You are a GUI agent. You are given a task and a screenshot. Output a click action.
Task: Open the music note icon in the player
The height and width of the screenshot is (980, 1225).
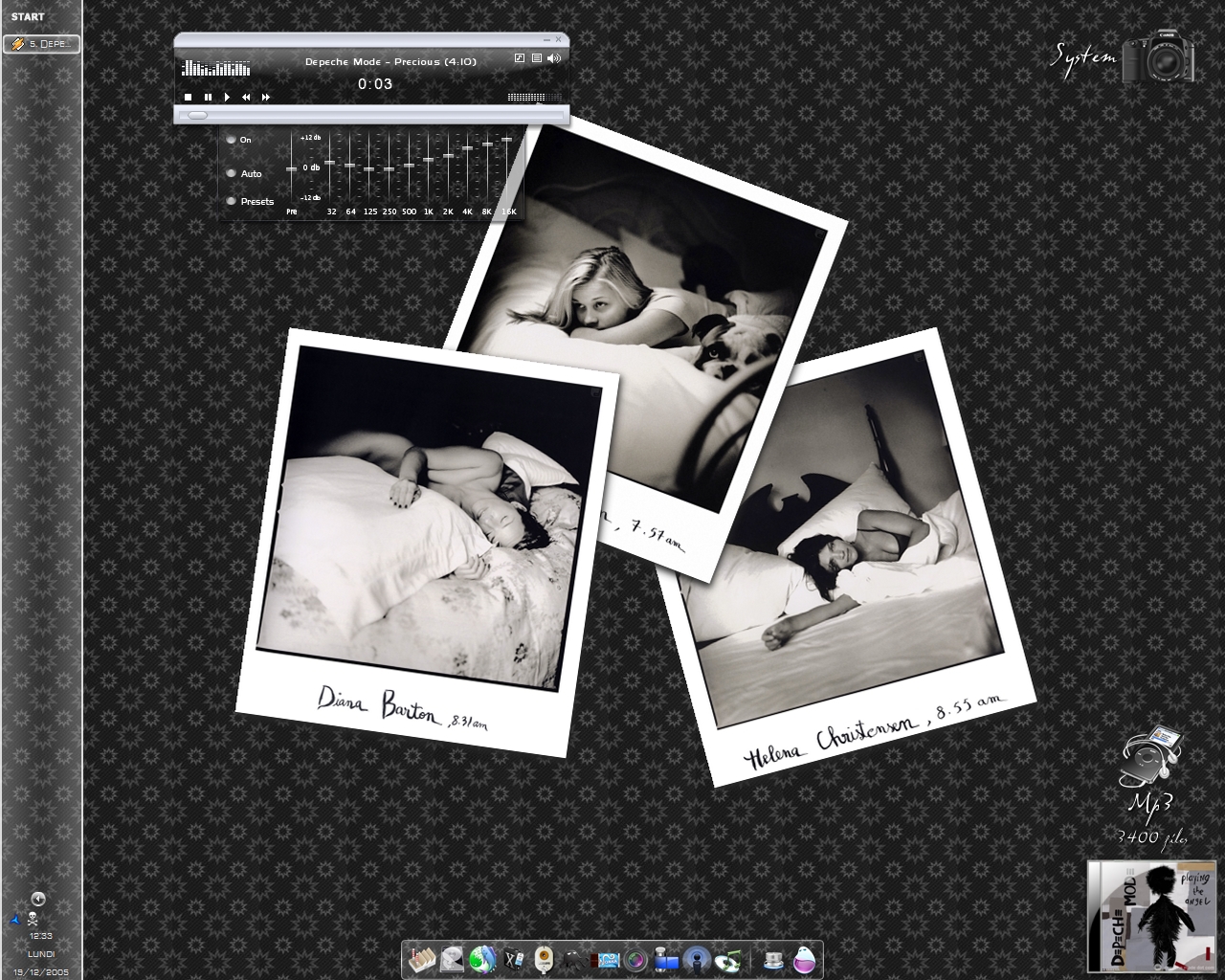pyautogui.click(x=520, y=58)
